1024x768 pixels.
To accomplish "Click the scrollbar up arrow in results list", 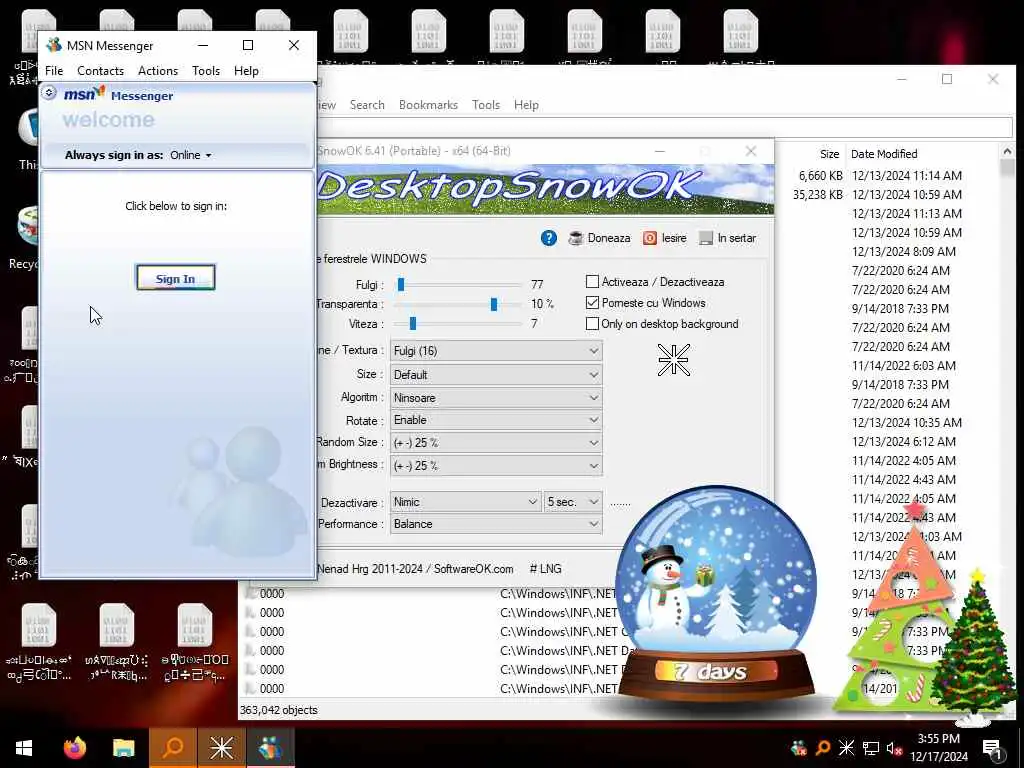I will (x=1007, y=152).
